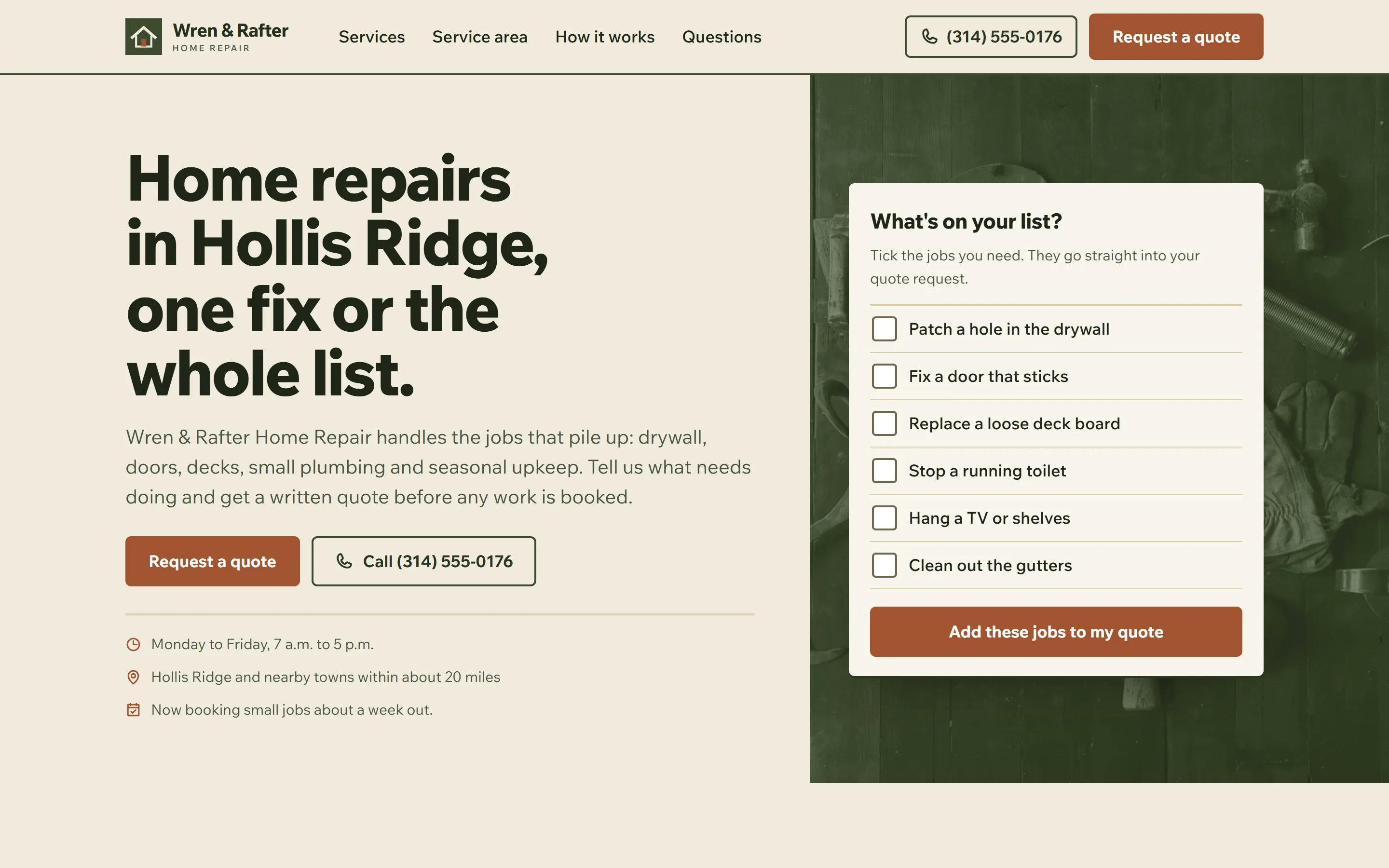Click 'Hollis Ridge and nearby towns within about 20 miles'
1389x868 pixels.
pos(326,677)
